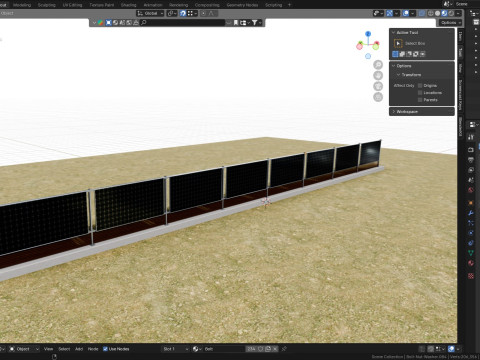Enable Affect Only Parents checkbox
The width and height of the screenshot is (480, 360).
[x=420, y=100]
